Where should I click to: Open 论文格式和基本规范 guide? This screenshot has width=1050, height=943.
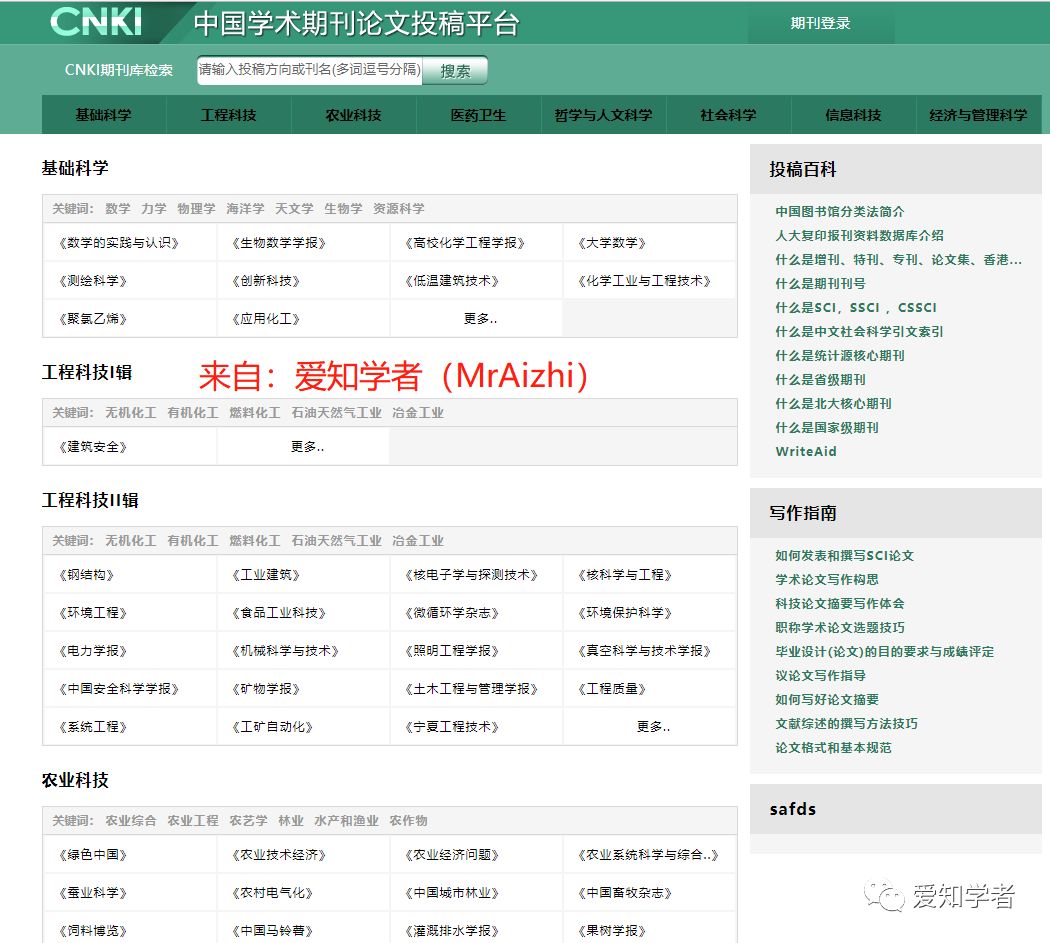coord(833,748)
